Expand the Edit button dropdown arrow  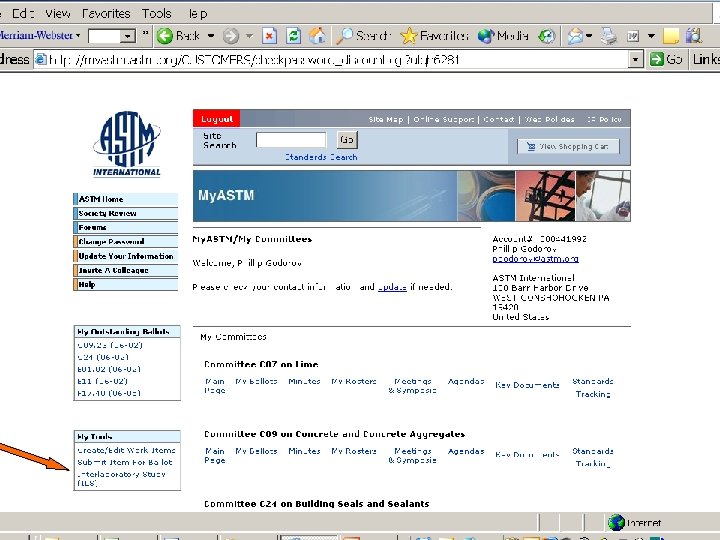tap(651, 36)
